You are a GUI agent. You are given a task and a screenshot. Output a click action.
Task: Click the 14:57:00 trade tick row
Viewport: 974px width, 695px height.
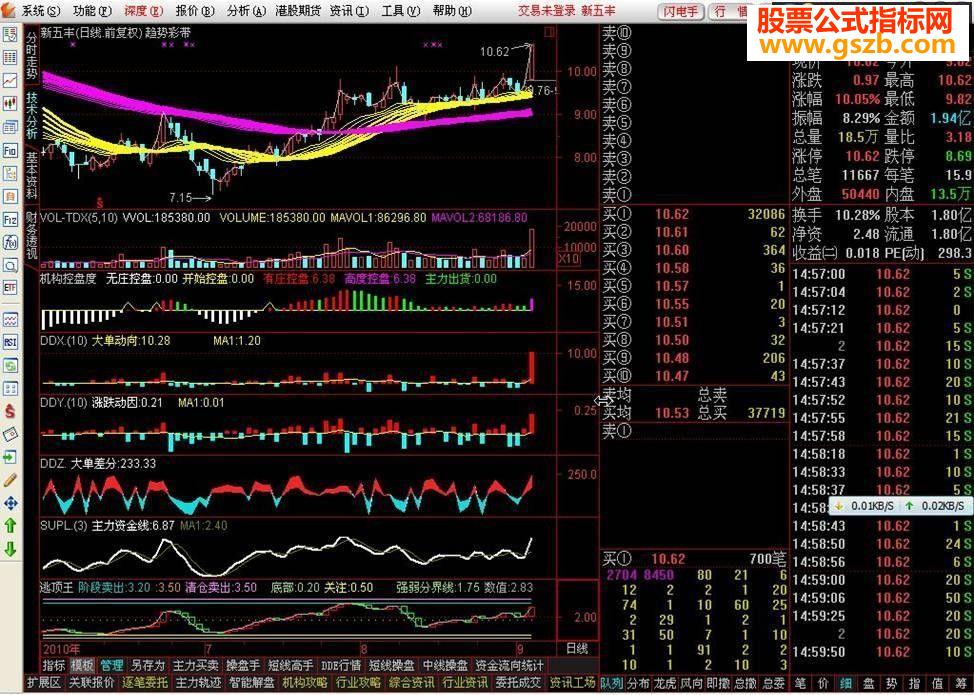click(882, 274)
